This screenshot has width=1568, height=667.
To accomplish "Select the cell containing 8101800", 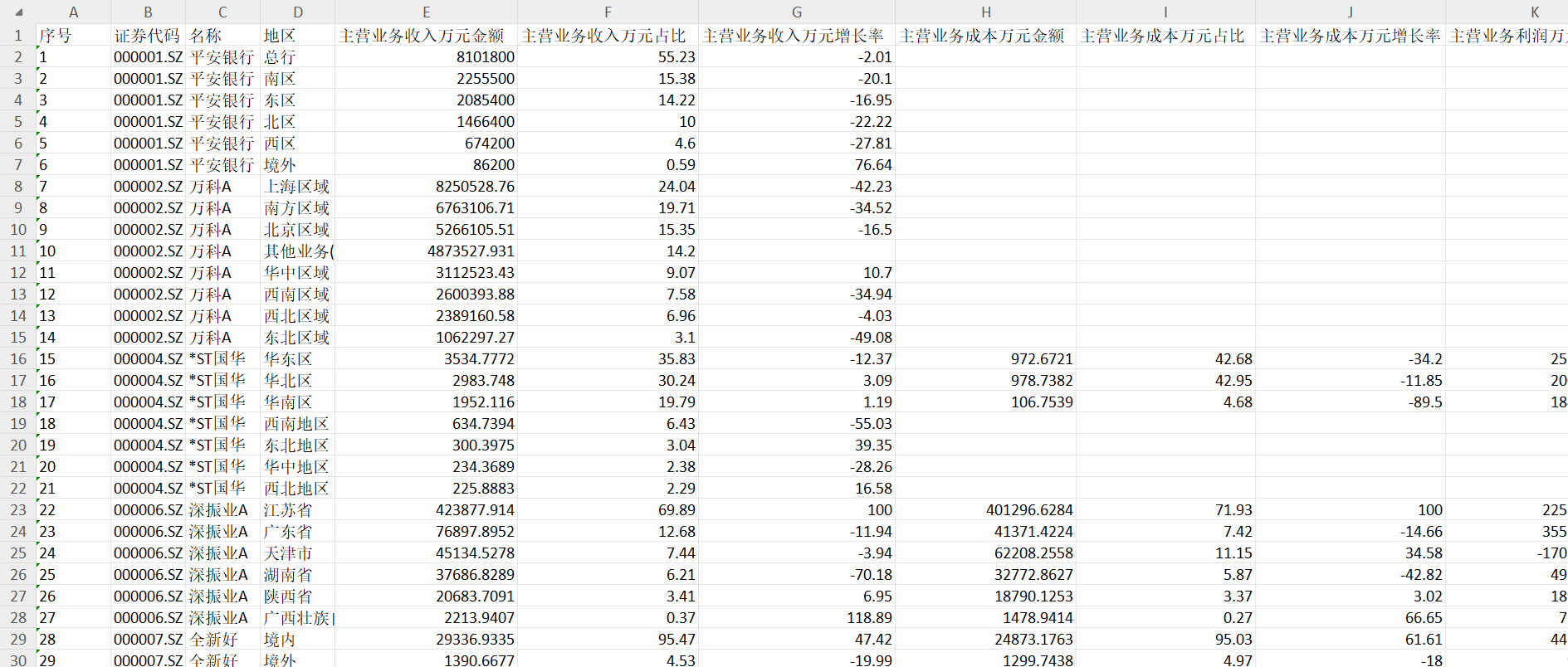I will coord(427,57).
